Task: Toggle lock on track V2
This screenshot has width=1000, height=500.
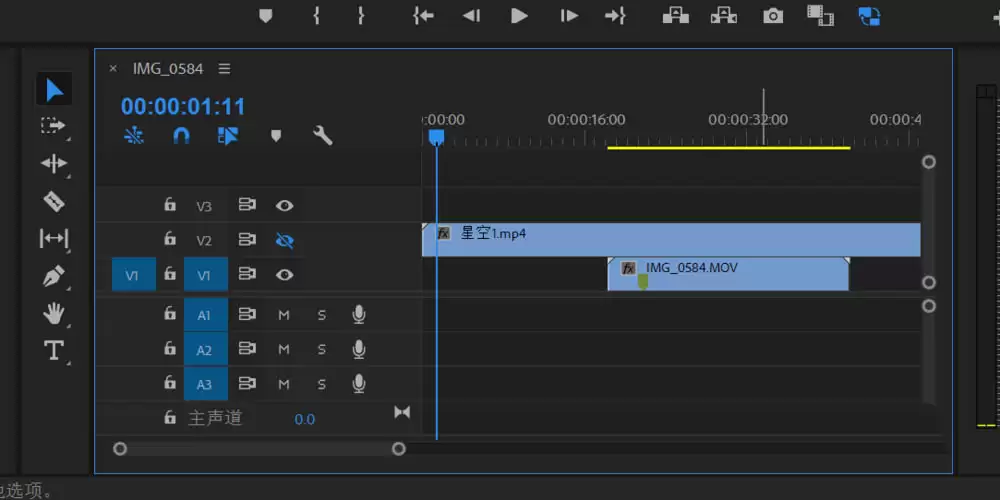Action: point(170,239)
